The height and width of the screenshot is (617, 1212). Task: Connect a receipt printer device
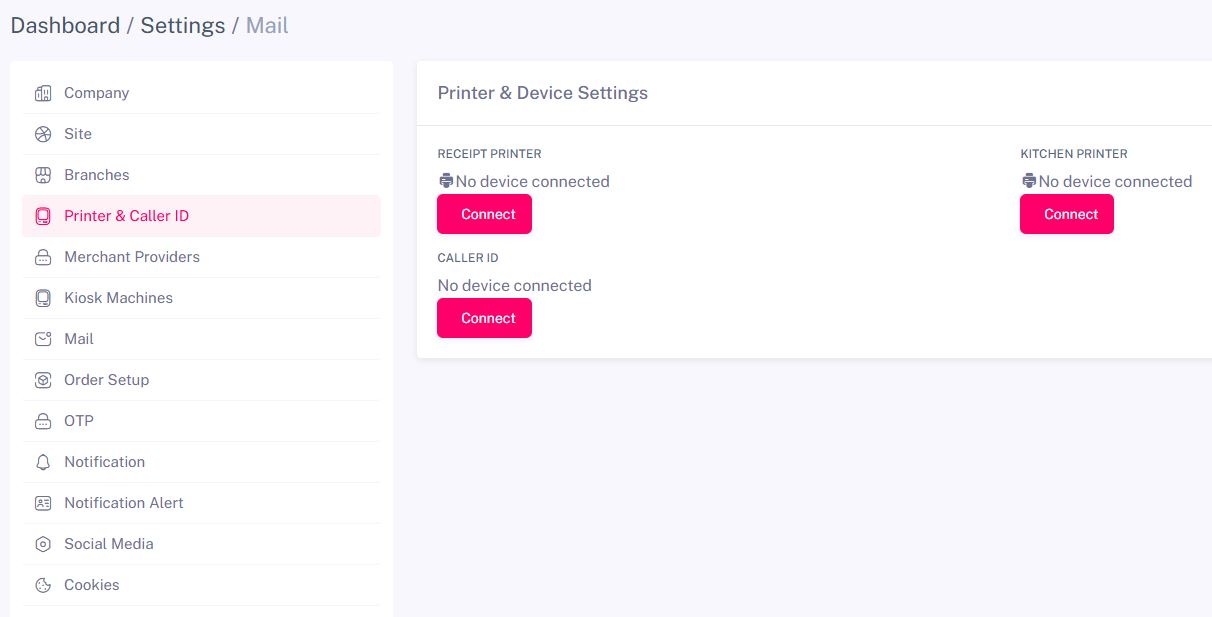pyautogui.click(x=484, y=213)
